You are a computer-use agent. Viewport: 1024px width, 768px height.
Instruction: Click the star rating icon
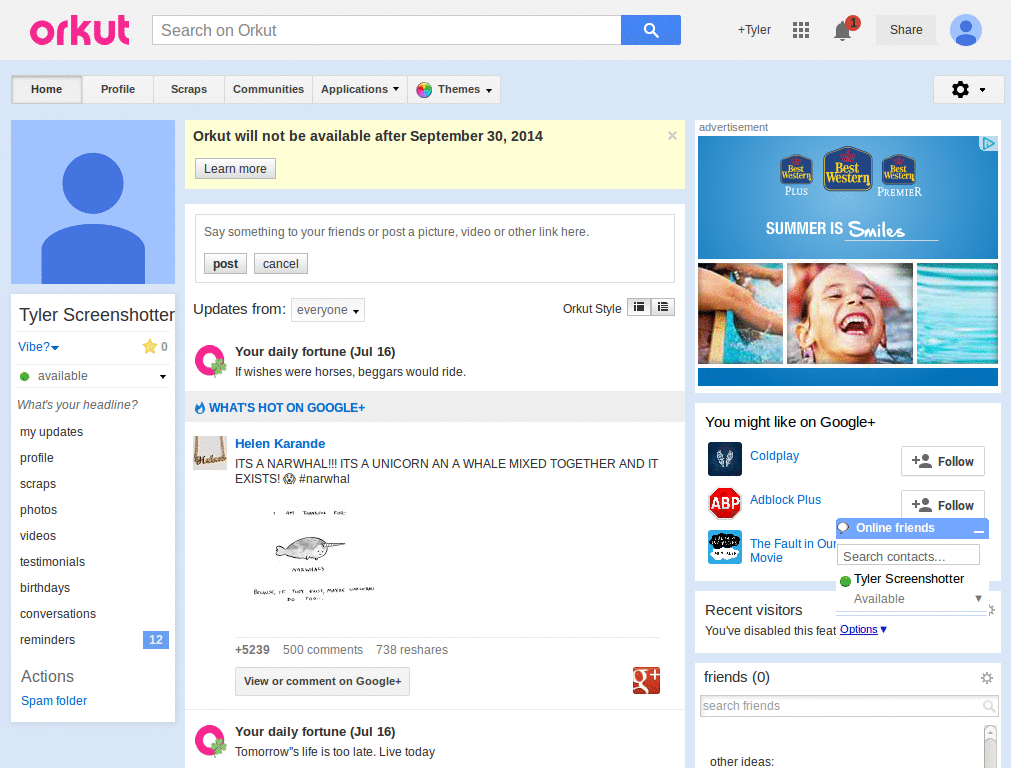coord(150,346)
